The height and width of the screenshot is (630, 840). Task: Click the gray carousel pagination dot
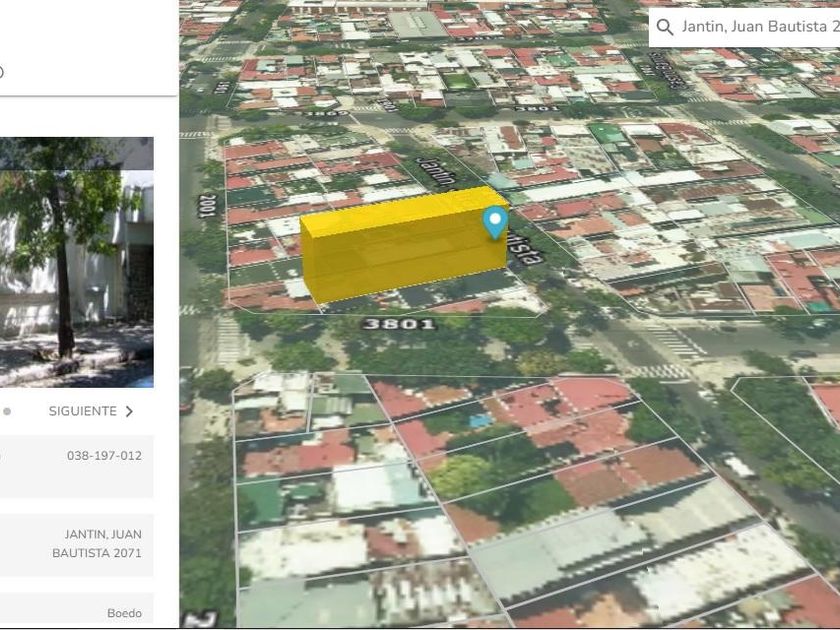click(7, 411)
